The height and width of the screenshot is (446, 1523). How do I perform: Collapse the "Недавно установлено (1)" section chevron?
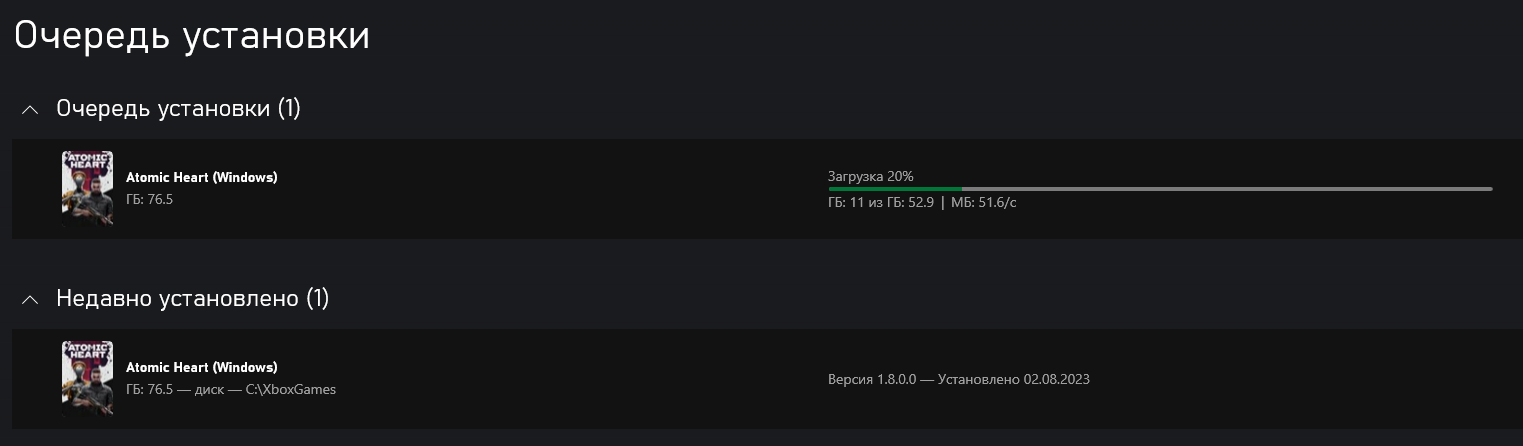(31, 299)
